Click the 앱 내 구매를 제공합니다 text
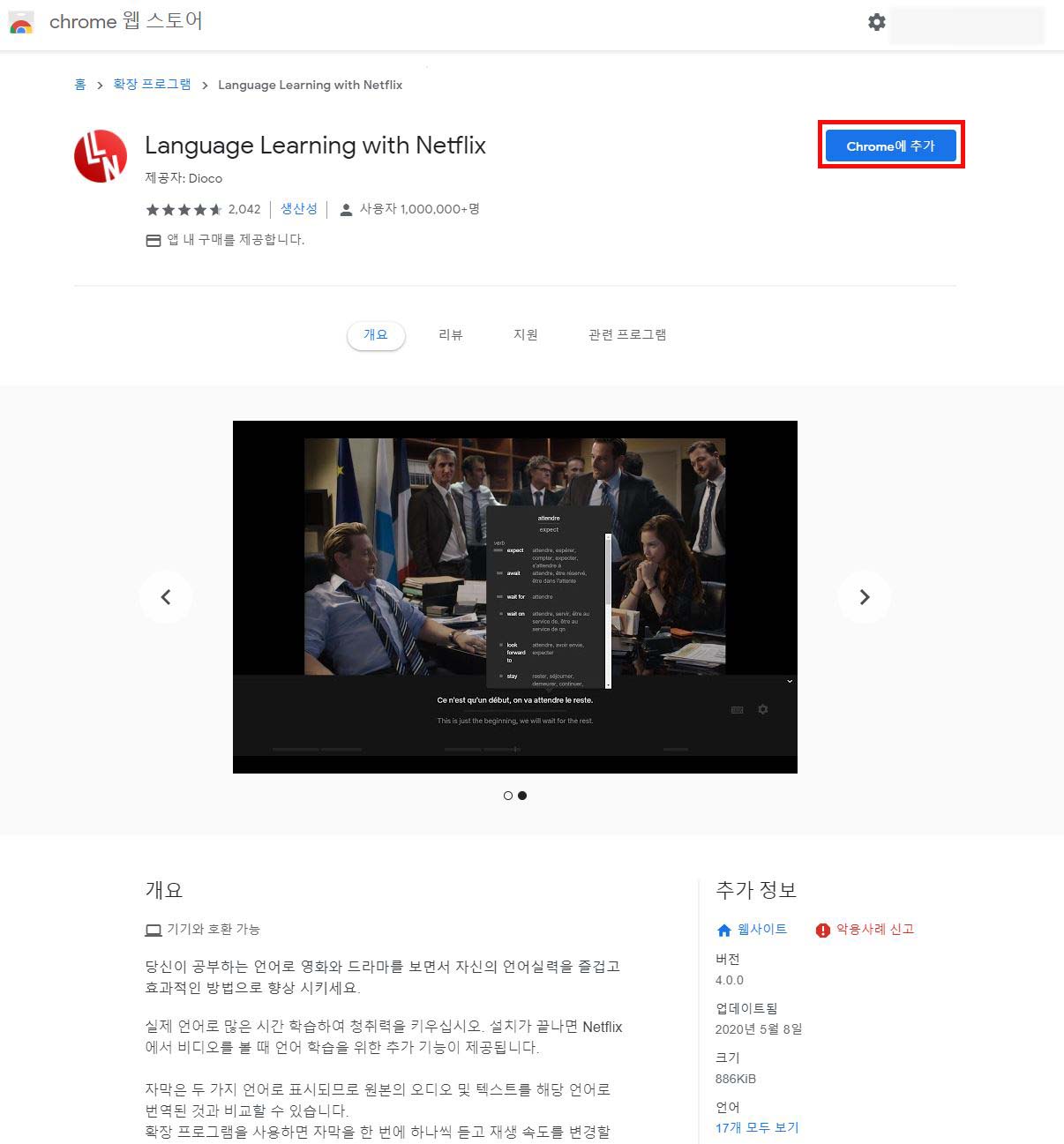 [236, 240]
